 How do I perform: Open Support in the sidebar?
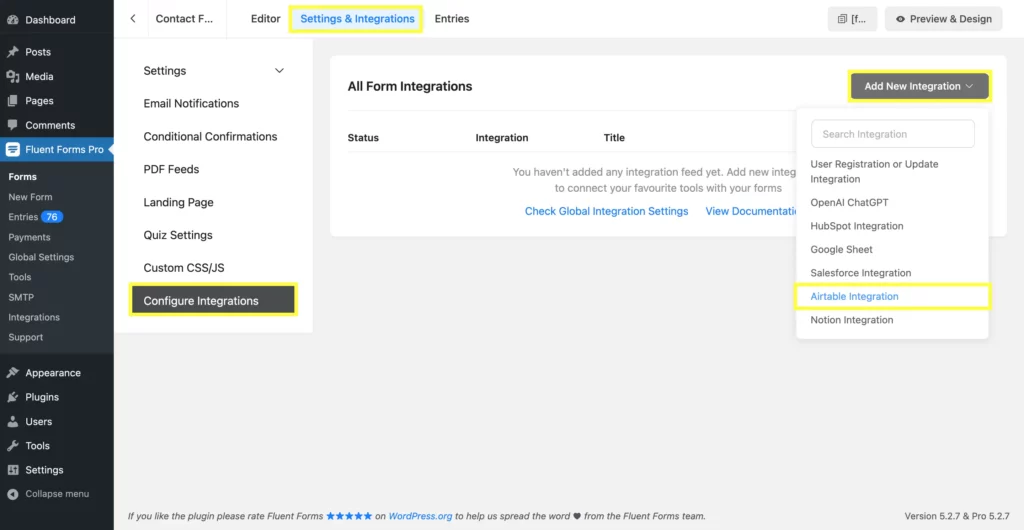pos(25,337)
